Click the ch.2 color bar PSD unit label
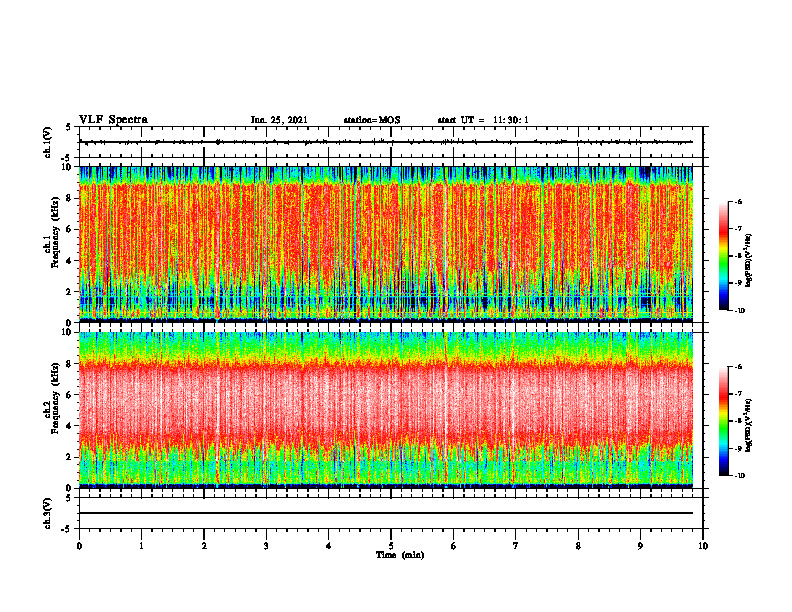Screen dimensions: 792x612 (749, 426)
